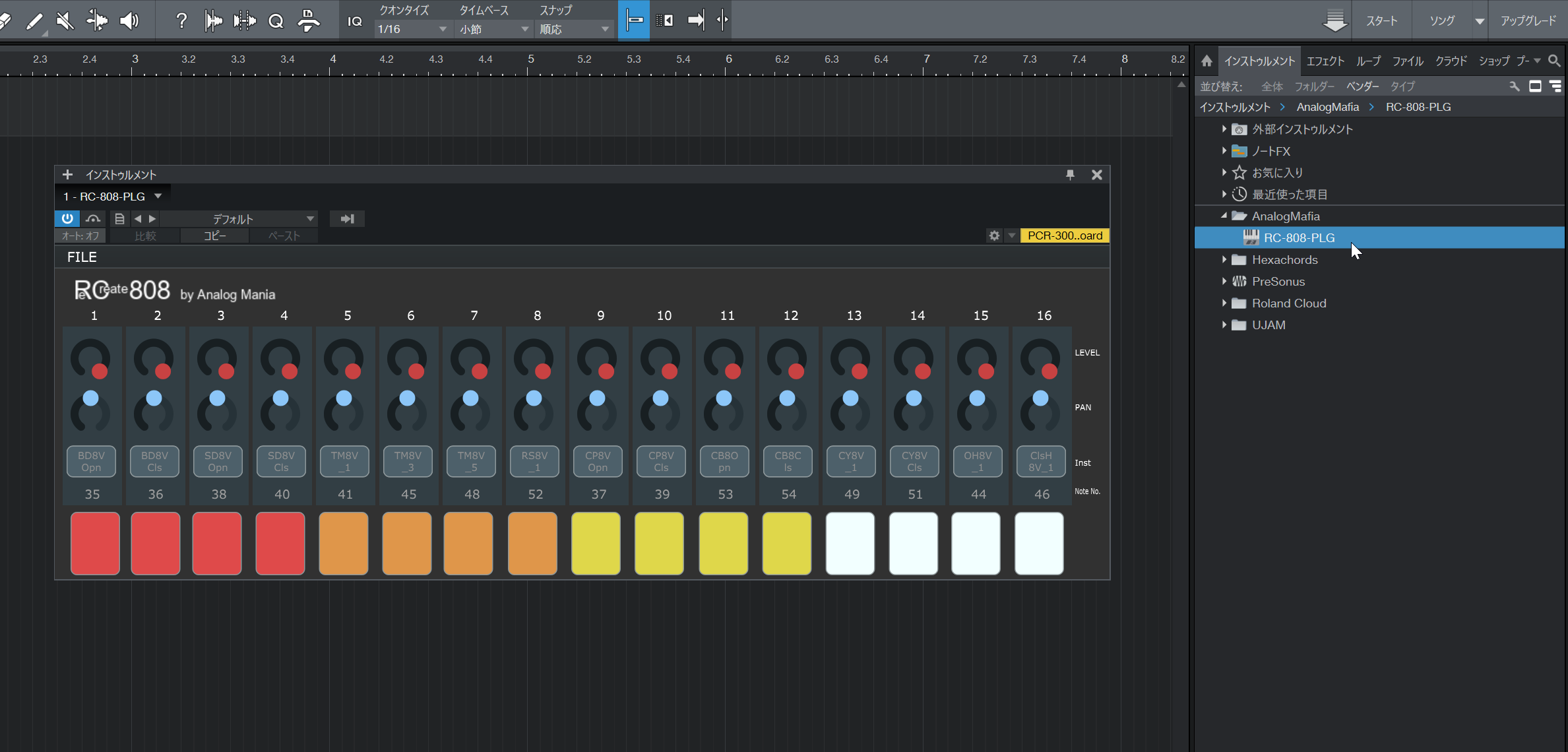
Task: Click the コピー button
Action: pos(214,236)
